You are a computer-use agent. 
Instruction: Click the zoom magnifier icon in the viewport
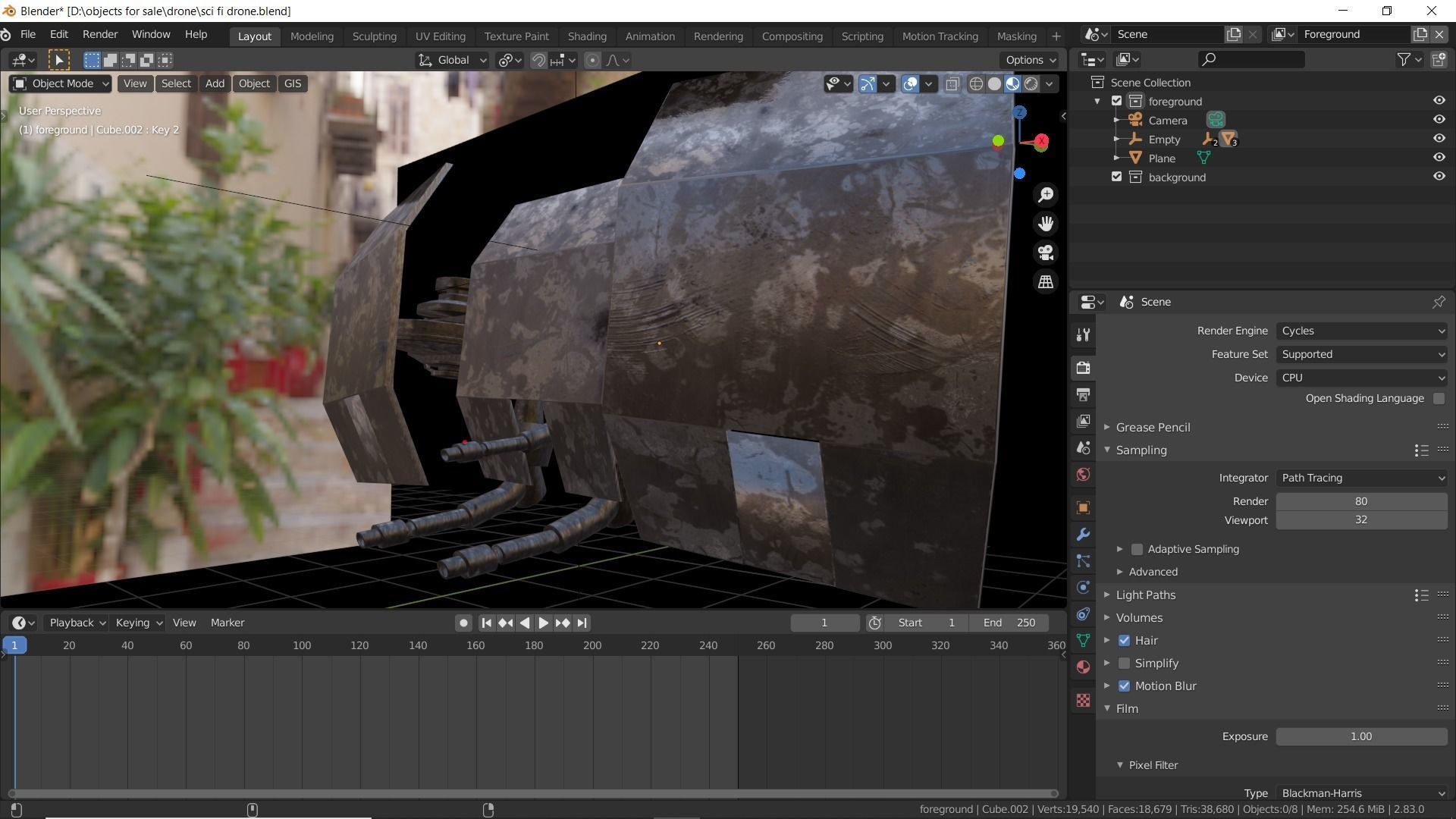coord(1046,195)
